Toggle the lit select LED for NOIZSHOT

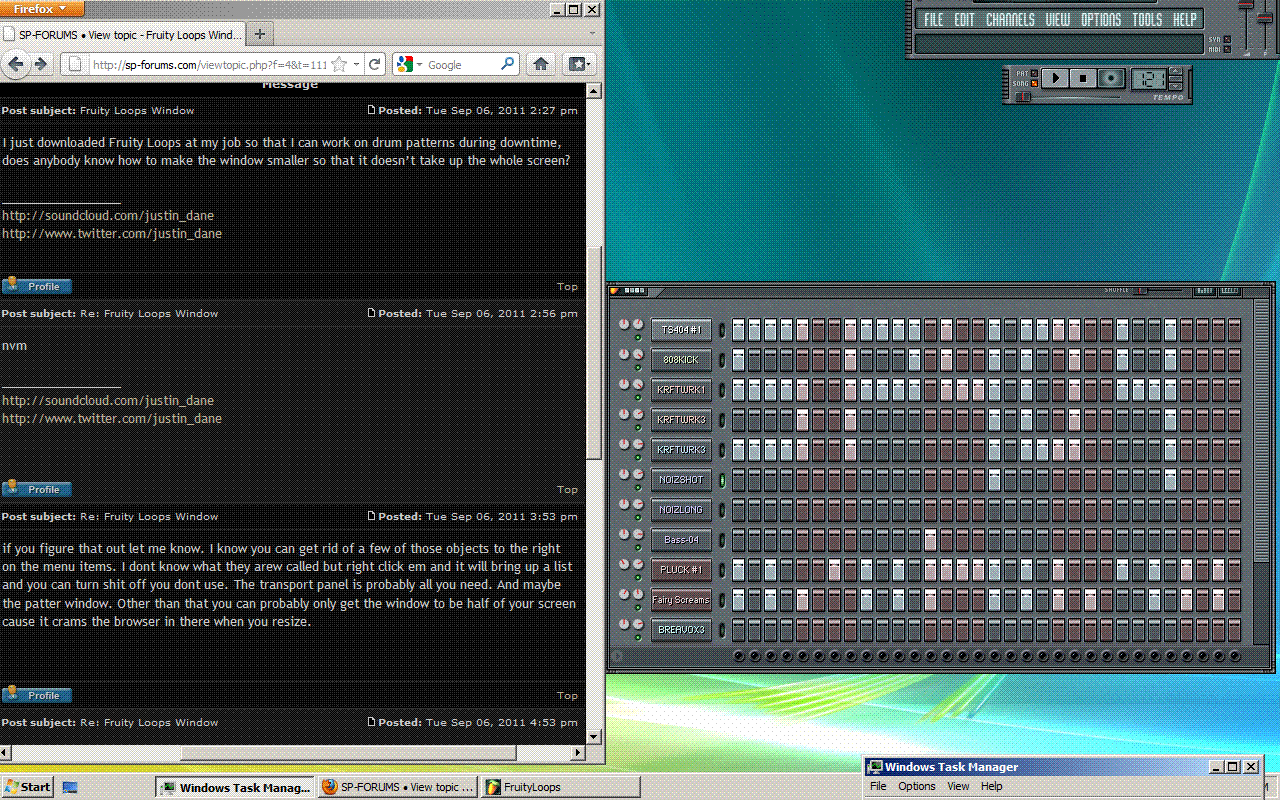click(x=721, y=480)
